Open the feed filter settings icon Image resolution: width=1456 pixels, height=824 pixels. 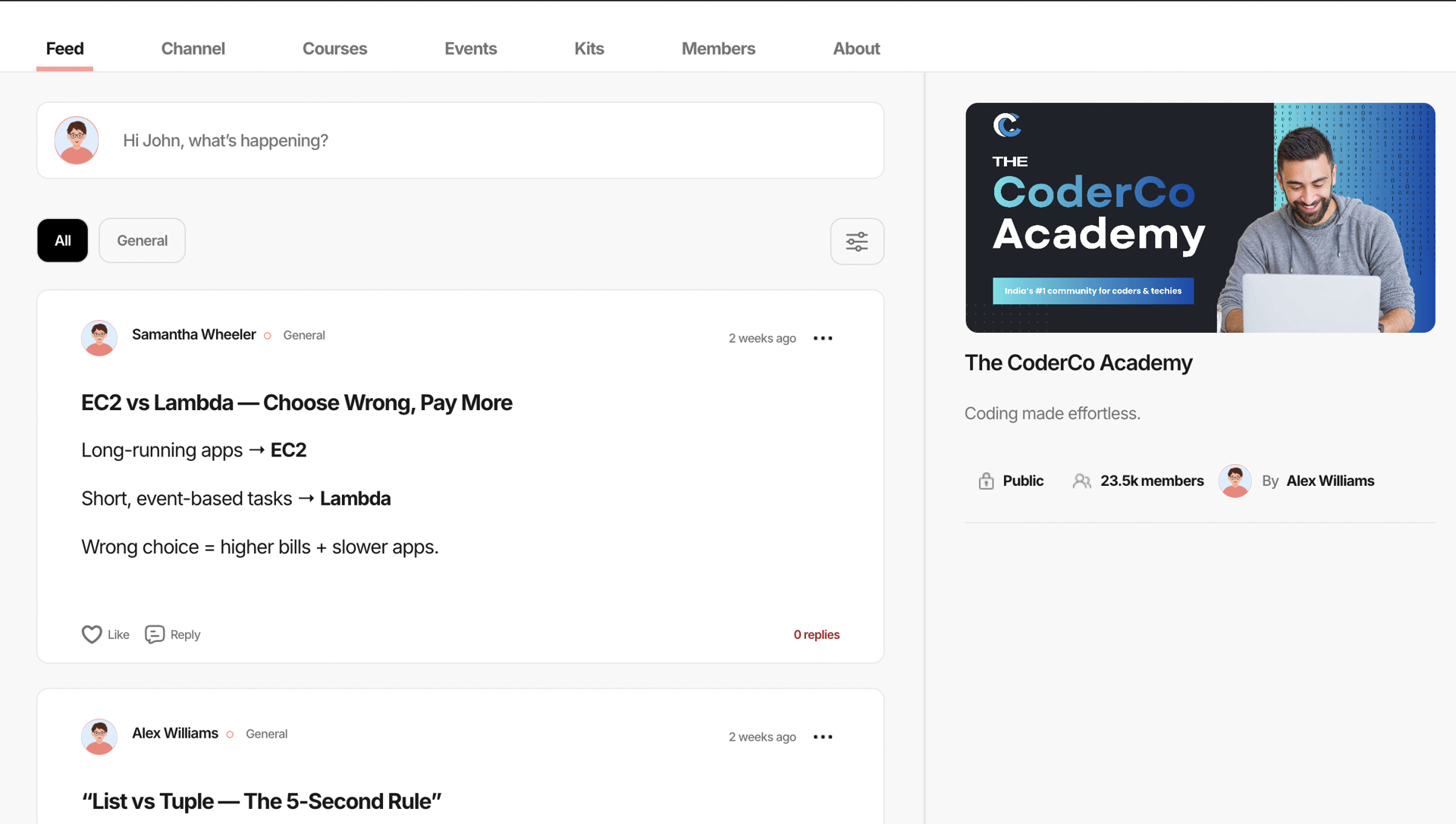(x=857, y=241)
